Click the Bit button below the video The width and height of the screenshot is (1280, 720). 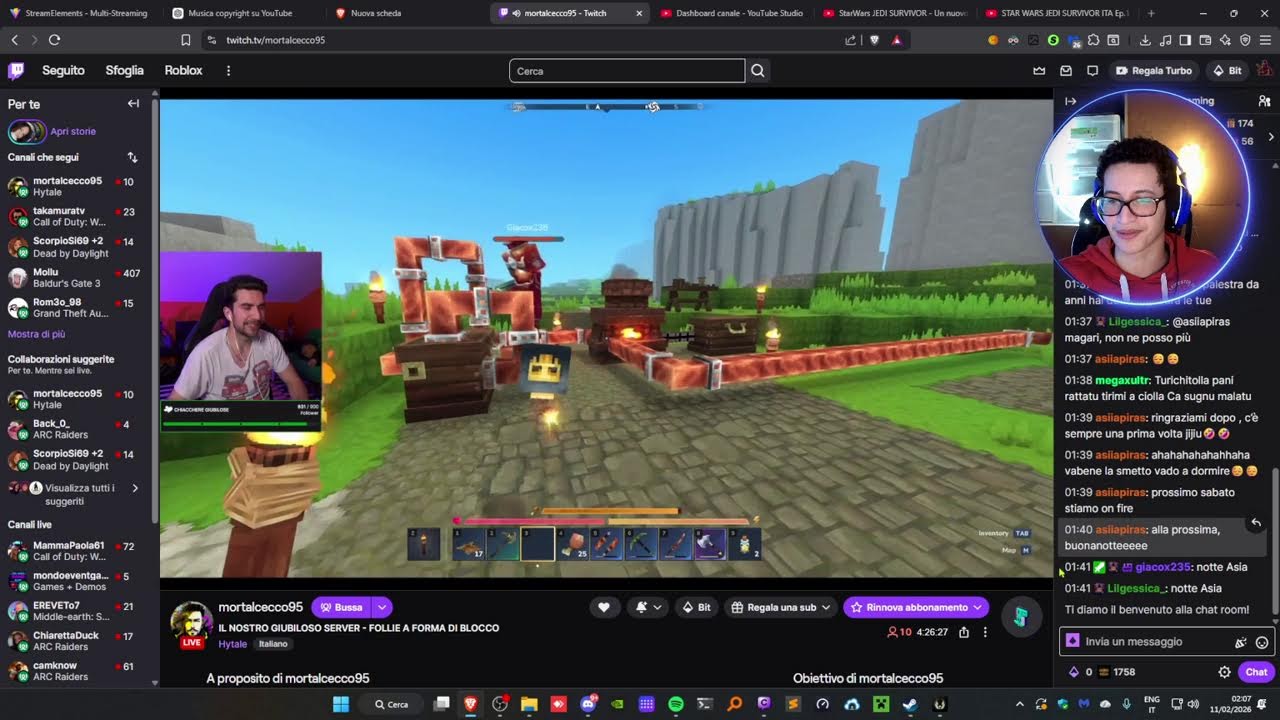click(x=696, y=607)
